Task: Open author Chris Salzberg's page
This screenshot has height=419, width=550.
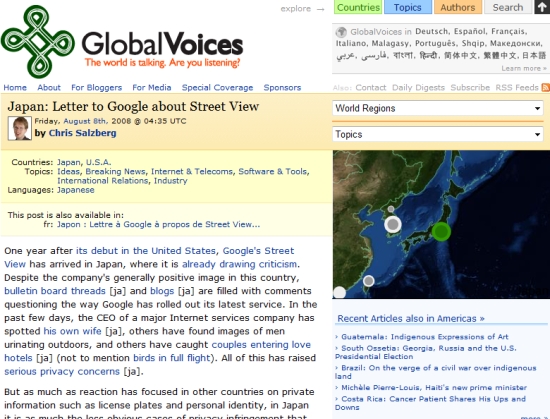Action: [x=82, y=133]
